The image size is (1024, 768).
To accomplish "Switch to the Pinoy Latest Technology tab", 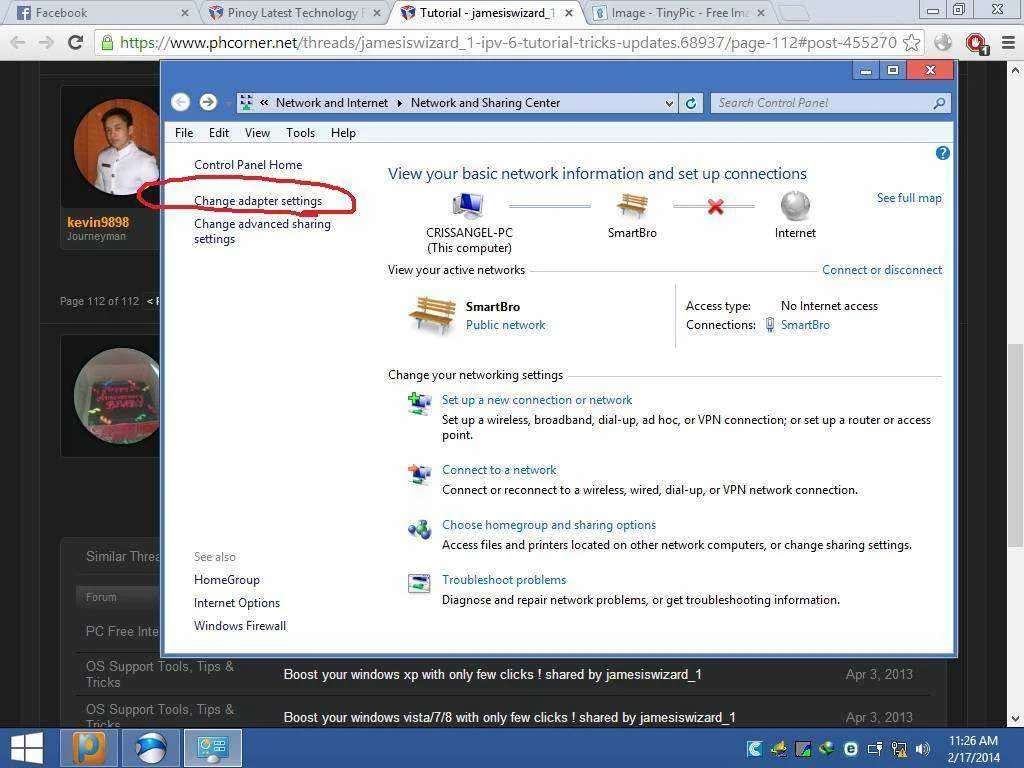I will pos(293,13).
